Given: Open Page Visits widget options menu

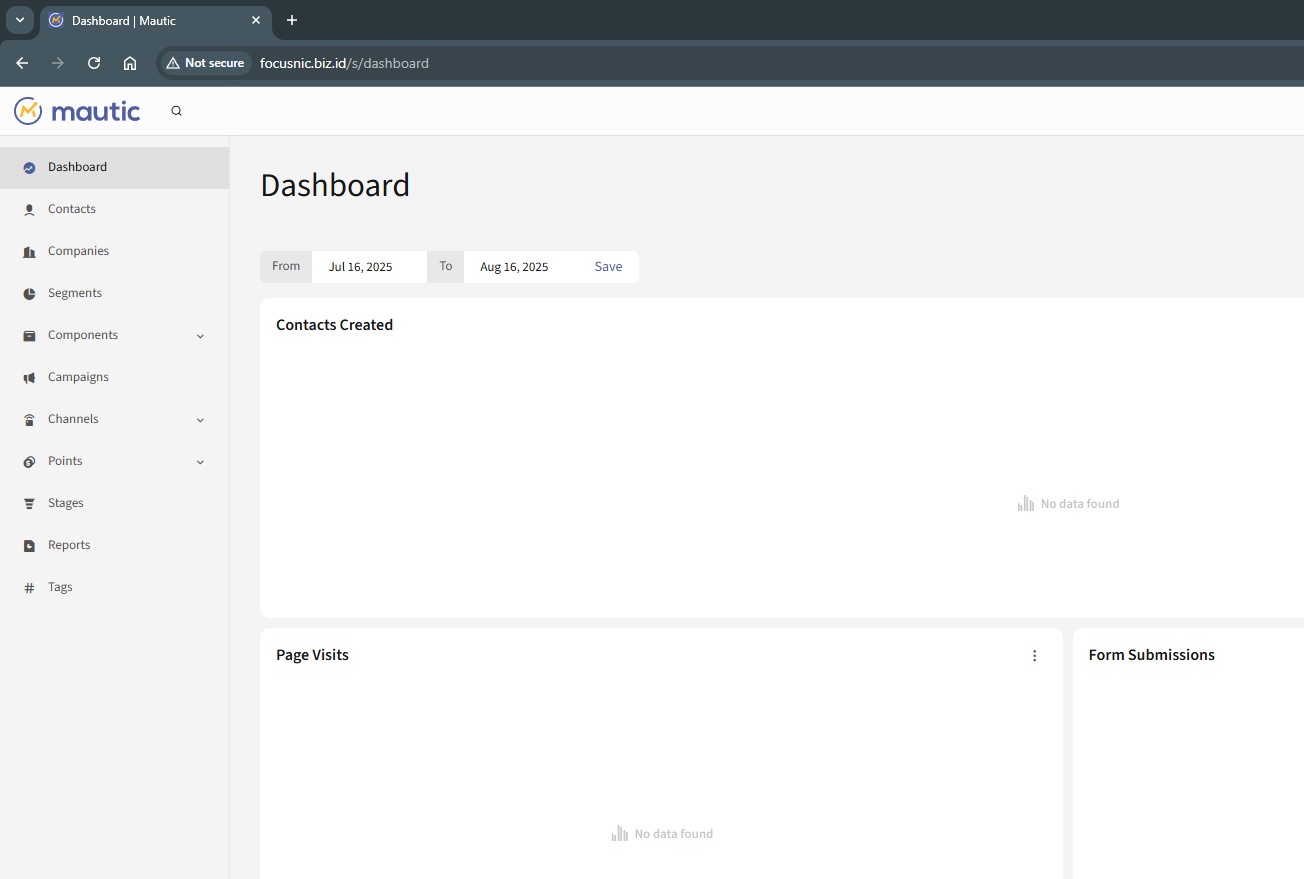Looking at the screenshot, I should tap(1034, 656).
